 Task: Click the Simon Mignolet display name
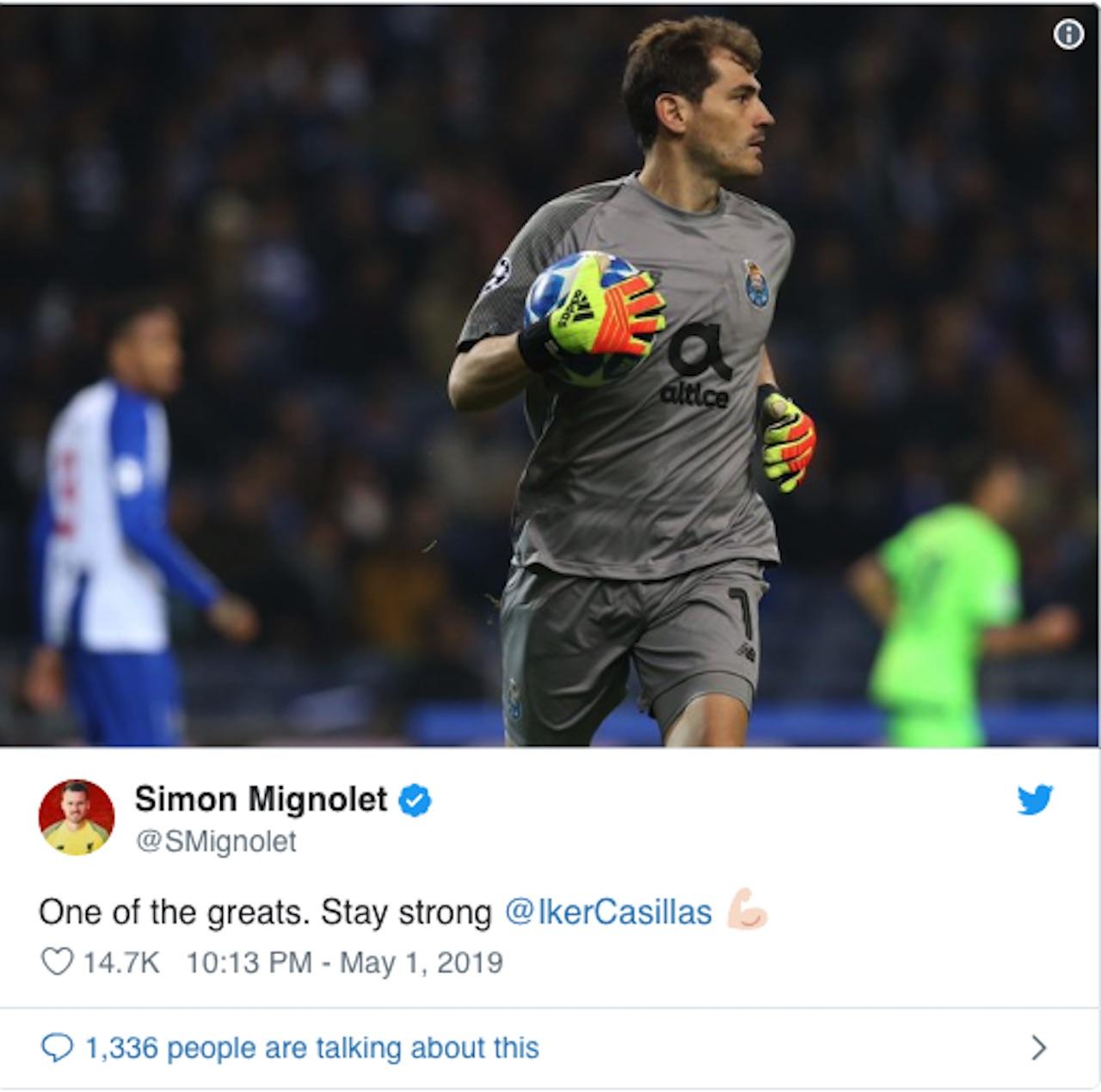[261, 800]
